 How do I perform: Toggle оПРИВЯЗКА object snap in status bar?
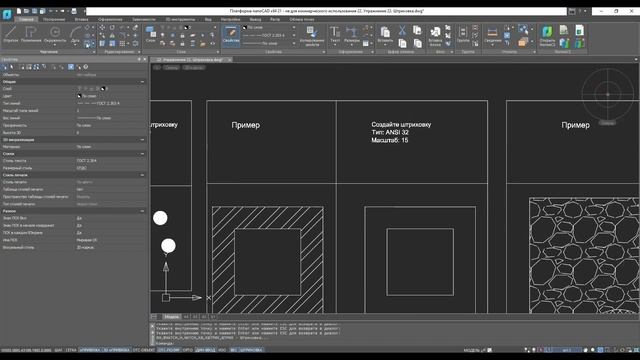[89, 350]
